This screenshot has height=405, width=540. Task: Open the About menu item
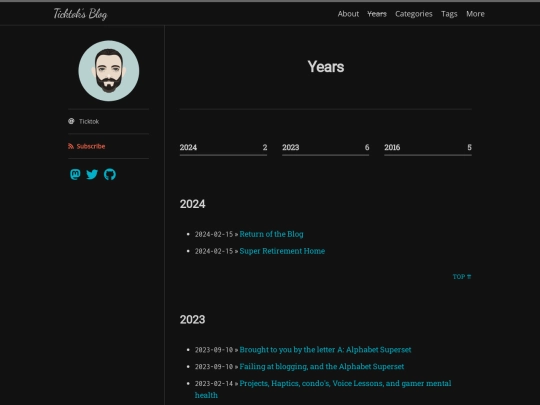348,14
